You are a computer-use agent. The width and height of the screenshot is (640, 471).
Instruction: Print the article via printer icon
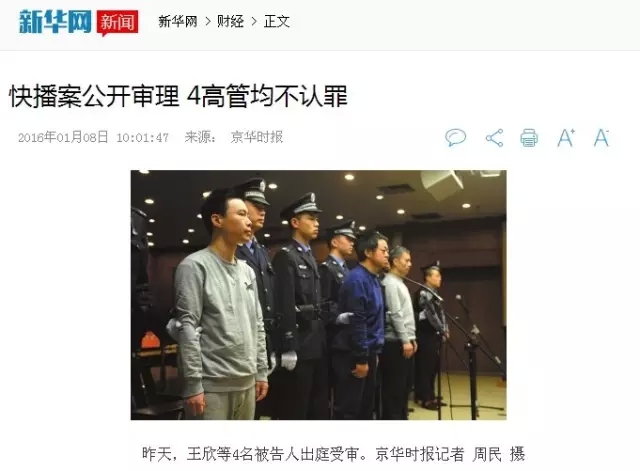coord(529,138)
